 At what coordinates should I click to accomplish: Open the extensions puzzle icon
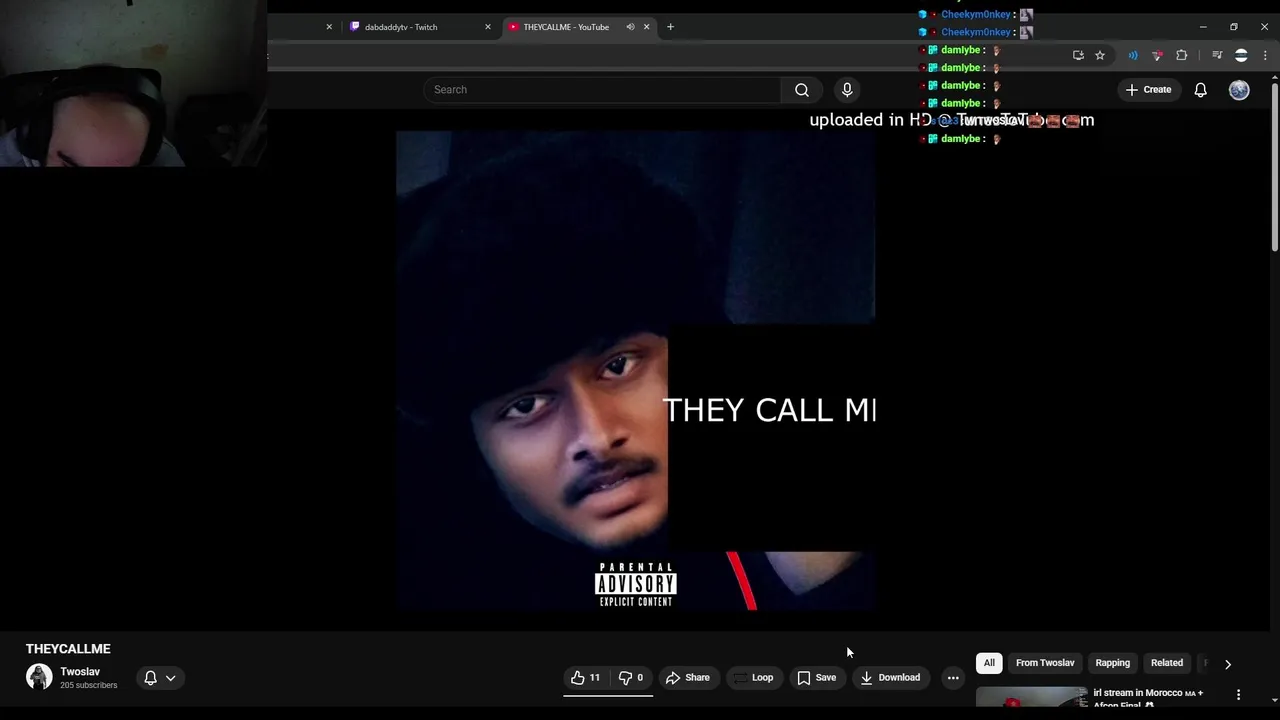(1181, 55)
